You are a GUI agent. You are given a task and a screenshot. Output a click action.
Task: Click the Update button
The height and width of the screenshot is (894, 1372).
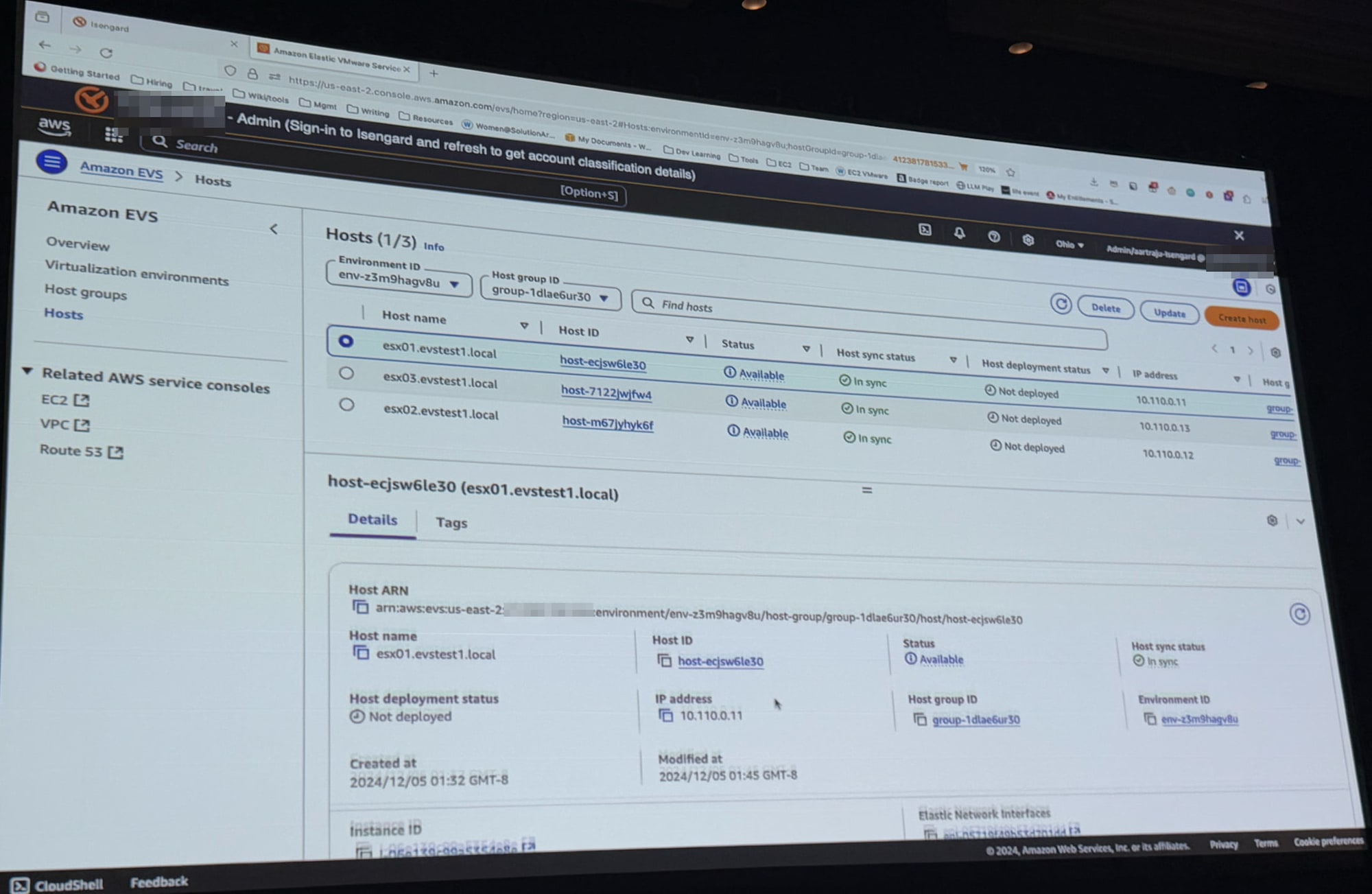[1169, 313]
